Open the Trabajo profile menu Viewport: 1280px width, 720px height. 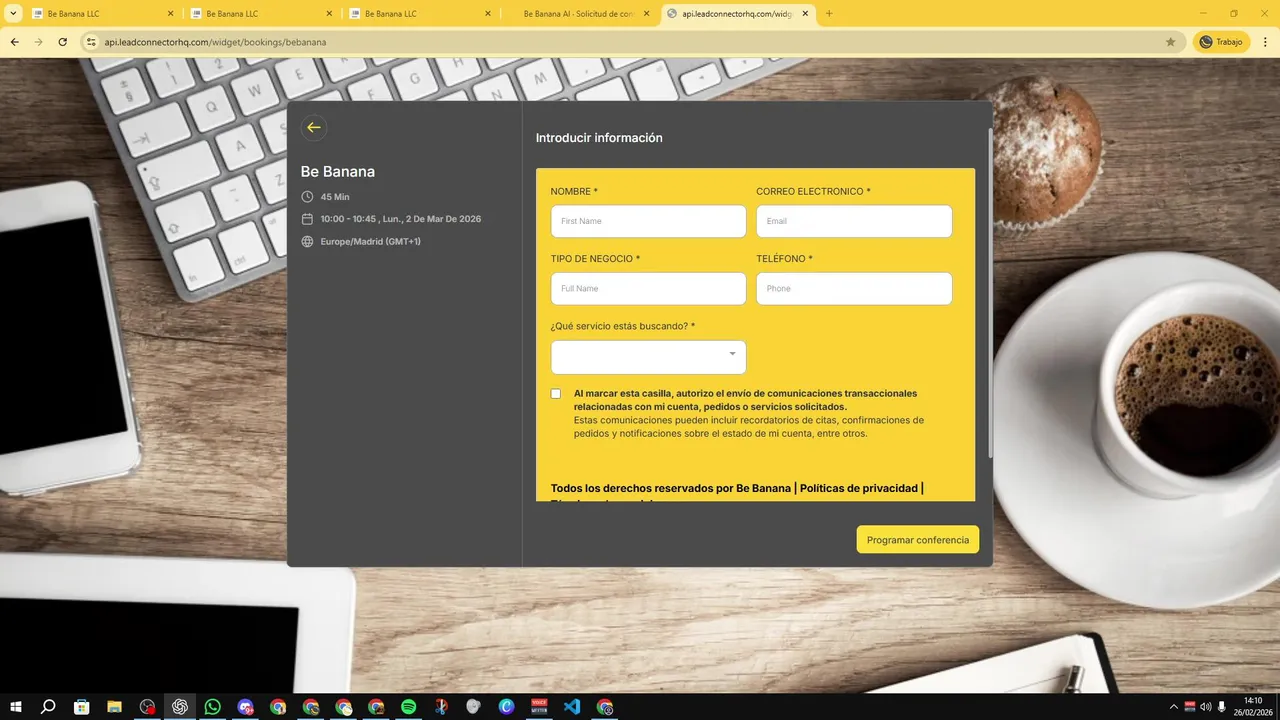click(1222, 42)
